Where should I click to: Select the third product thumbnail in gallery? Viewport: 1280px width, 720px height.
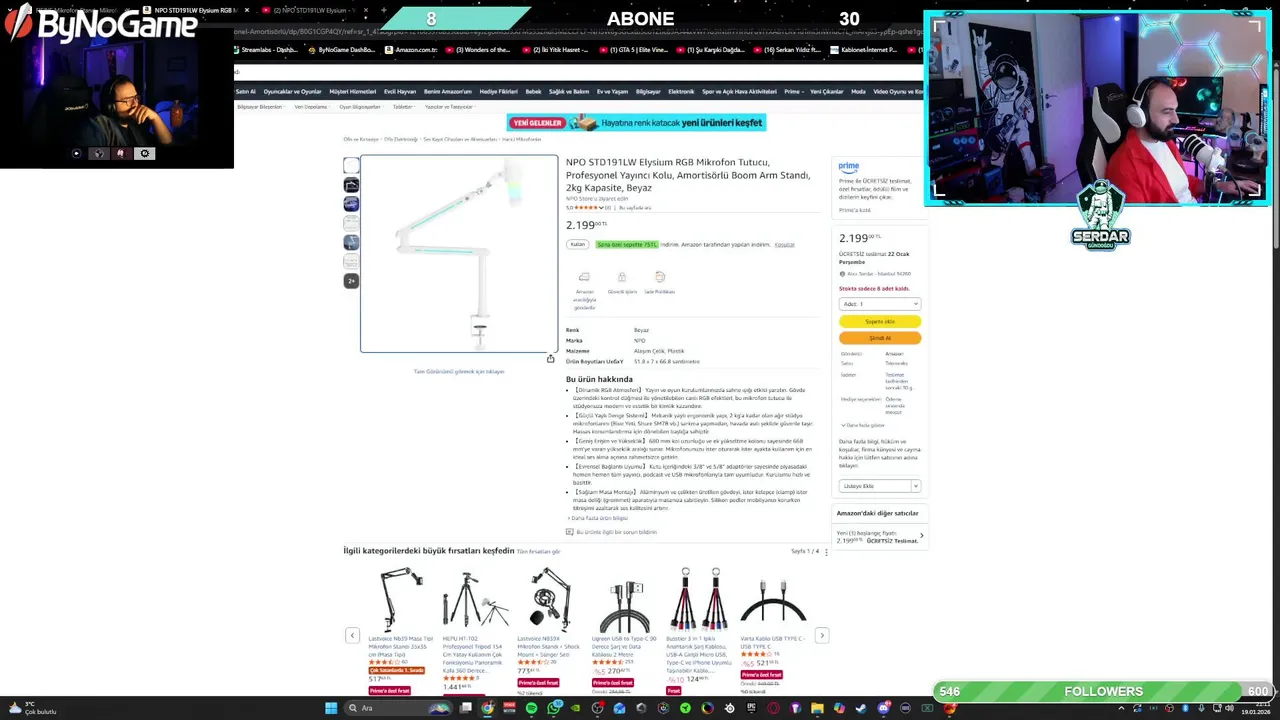coord(351,204)
